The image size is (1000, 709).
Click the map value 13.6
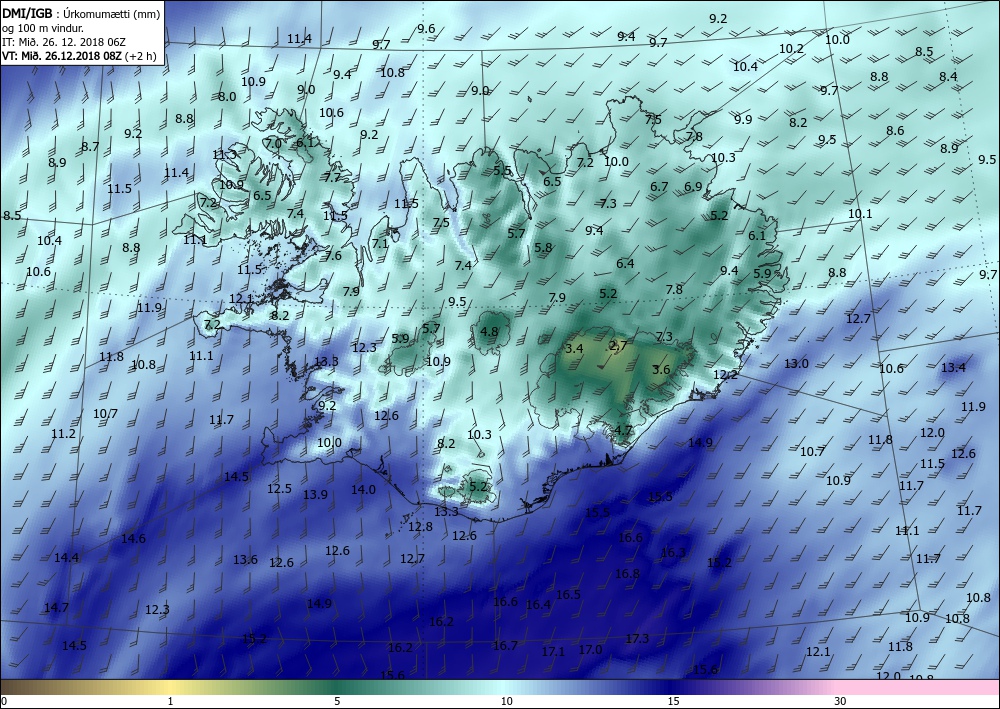pos(245,560)
